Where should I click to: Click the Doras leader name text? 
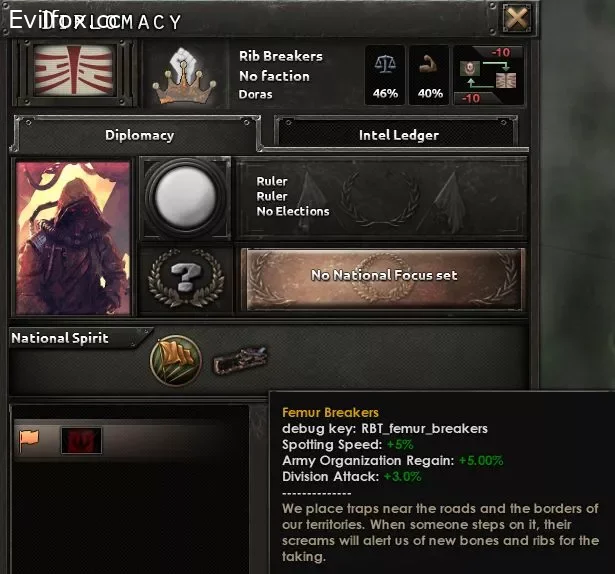click(x=255, y=94)
